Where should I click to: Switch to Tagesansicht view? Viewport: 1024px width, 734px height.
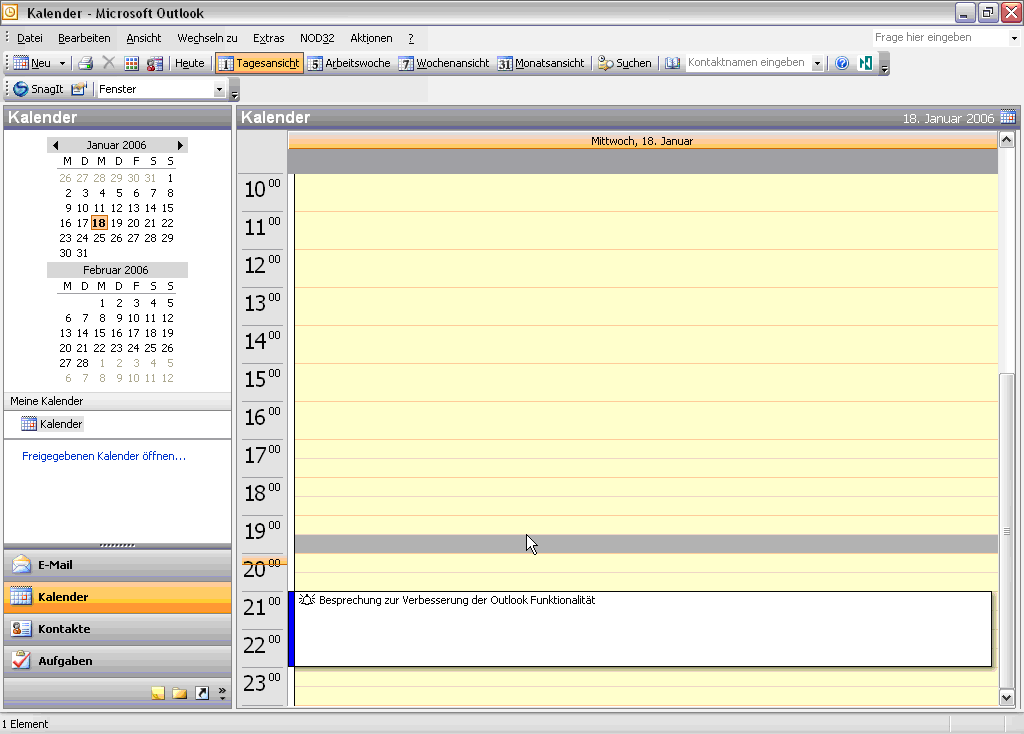point(259,63)
